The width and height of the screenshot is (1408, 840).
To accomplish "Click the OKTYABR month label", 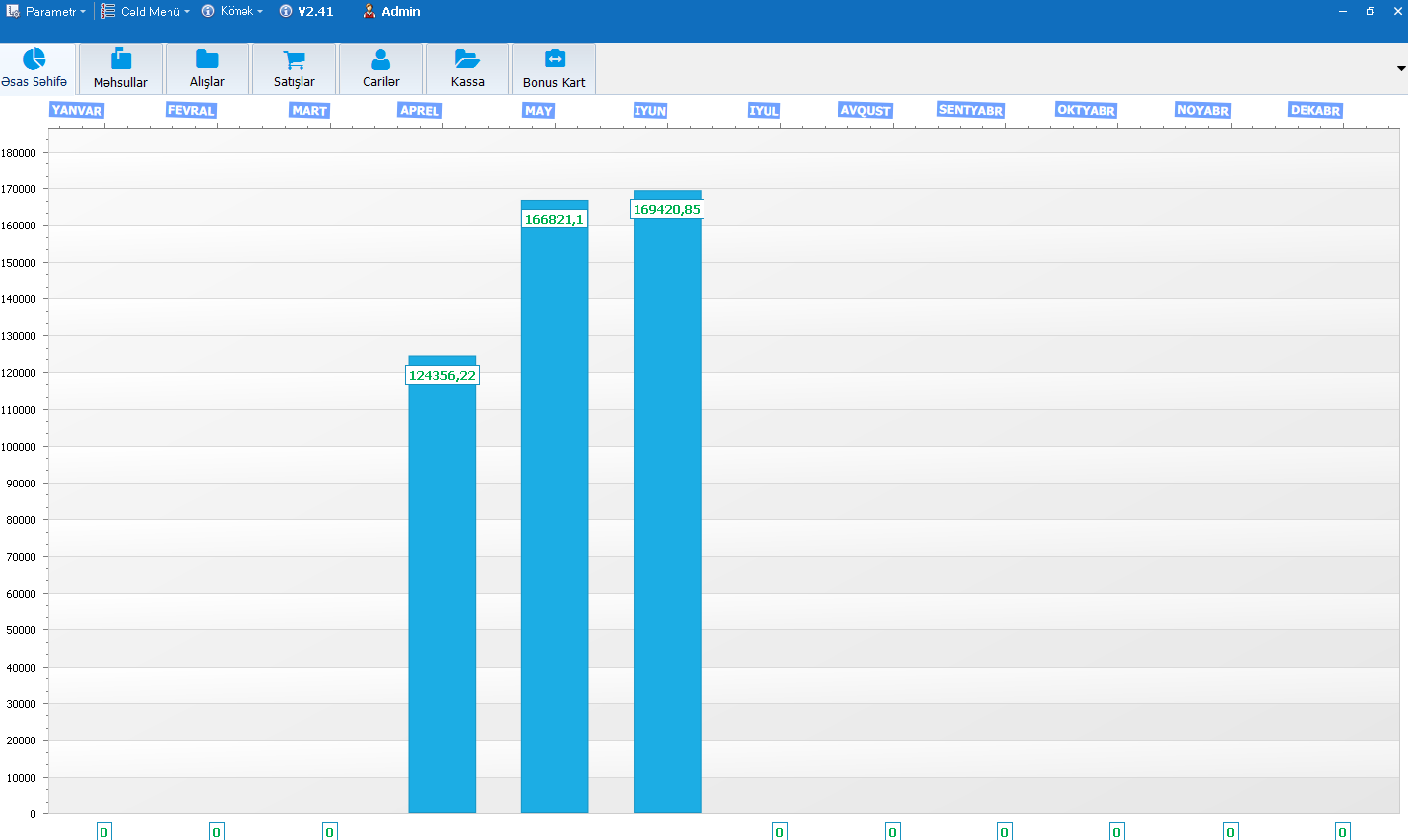I will (x=1086, y=110).
